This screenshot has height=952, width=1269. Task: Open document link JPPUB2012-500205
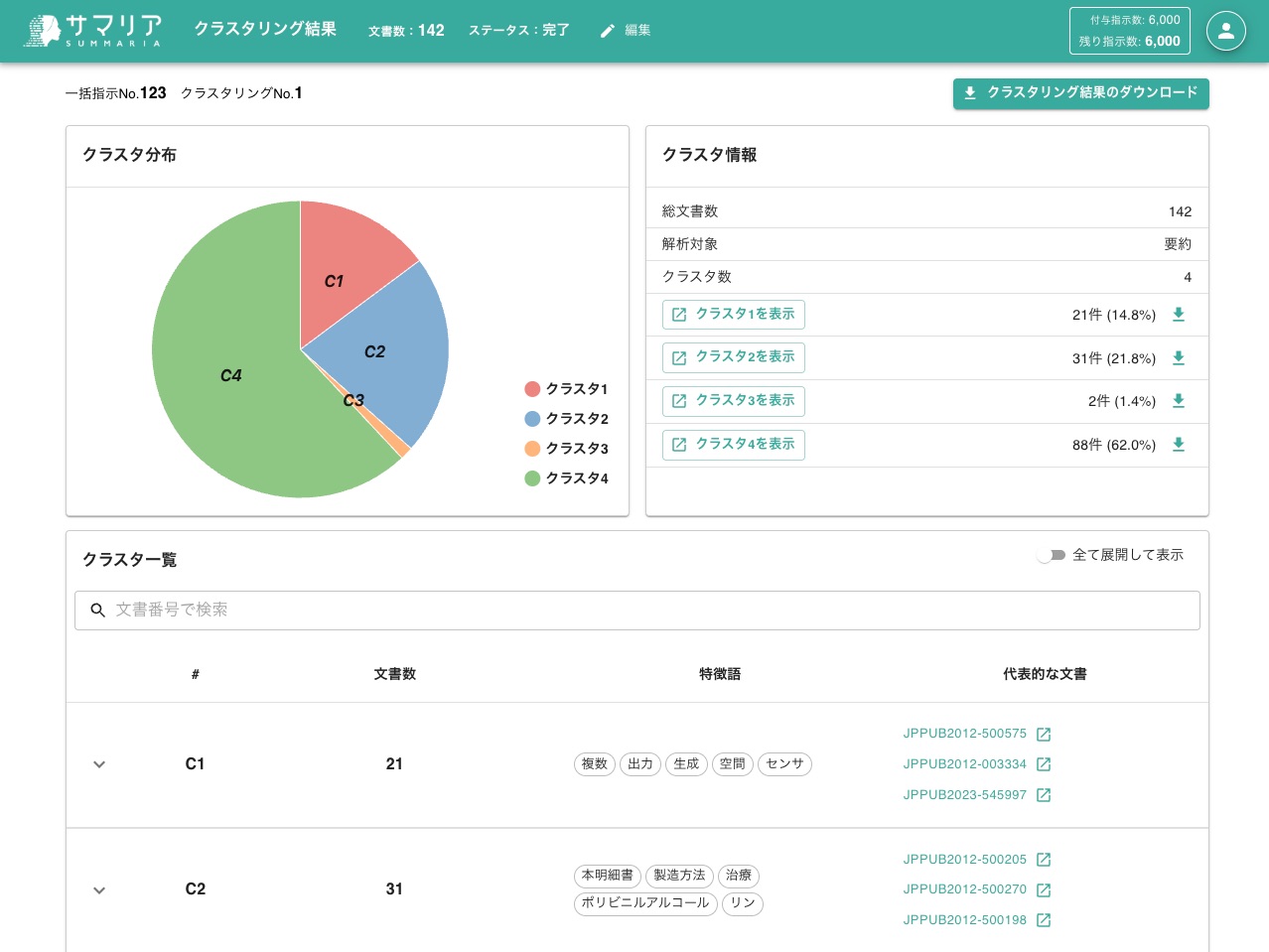tap(965, 860)
